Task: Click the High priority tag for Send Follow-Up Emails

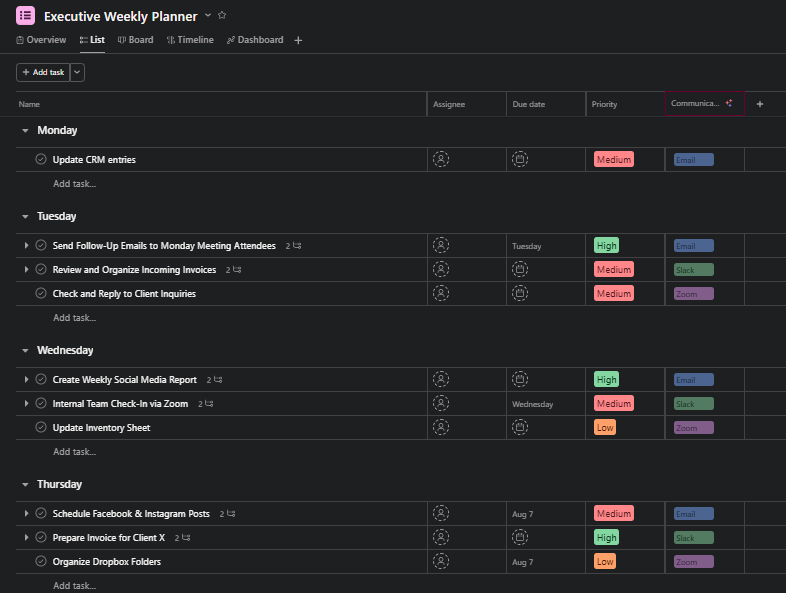Action: (606, 245)
